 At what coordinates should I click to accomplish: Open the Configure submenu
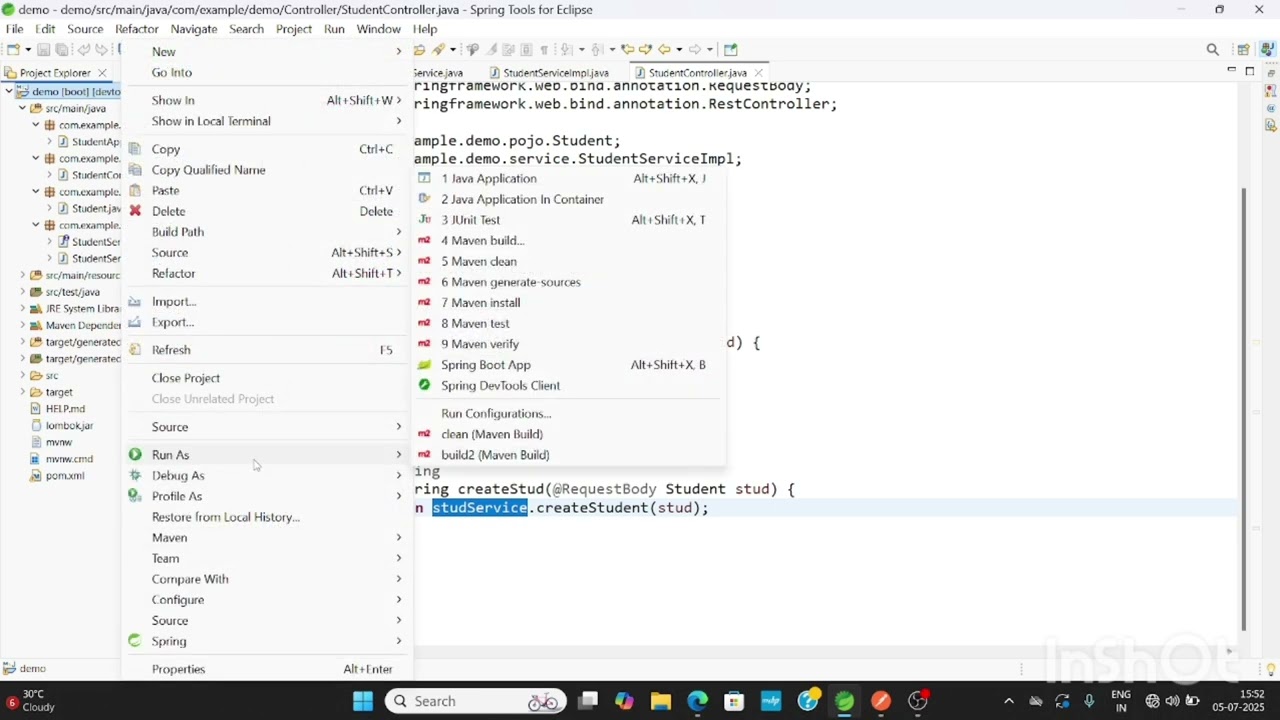pos(265,600)
